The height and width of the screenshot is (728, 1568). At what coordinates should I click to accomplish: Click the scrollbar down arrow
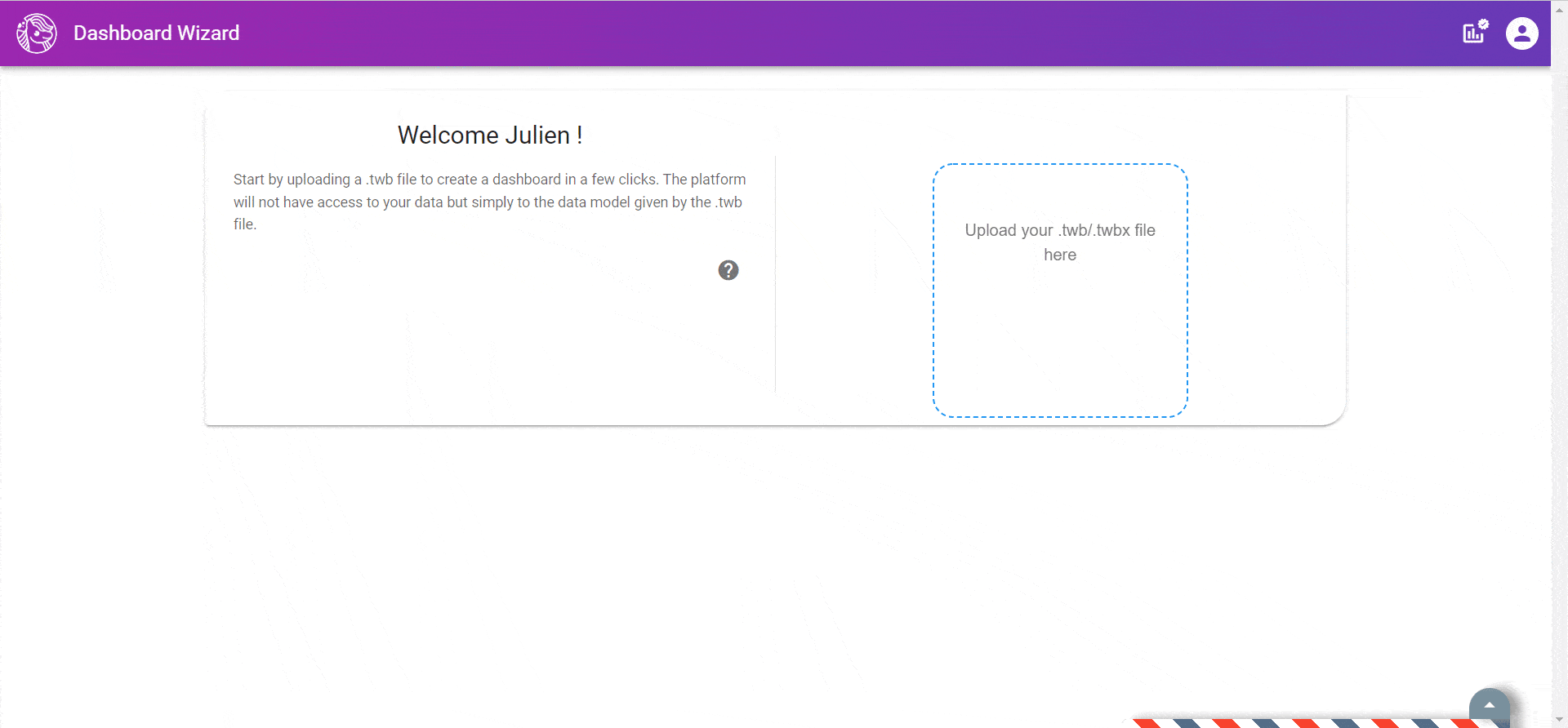1559,719
